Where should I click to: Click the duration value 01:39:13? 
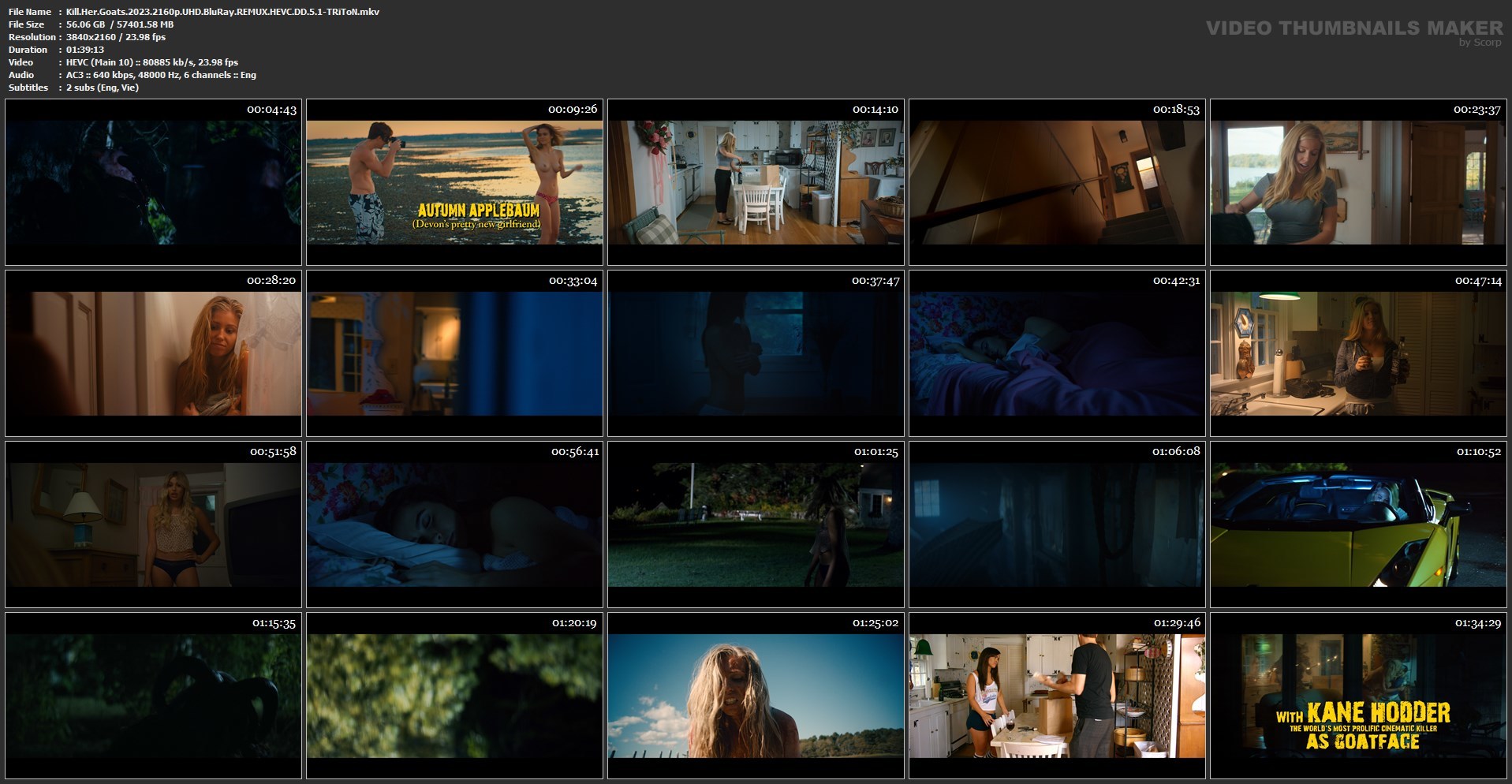(x=85, y=50)
